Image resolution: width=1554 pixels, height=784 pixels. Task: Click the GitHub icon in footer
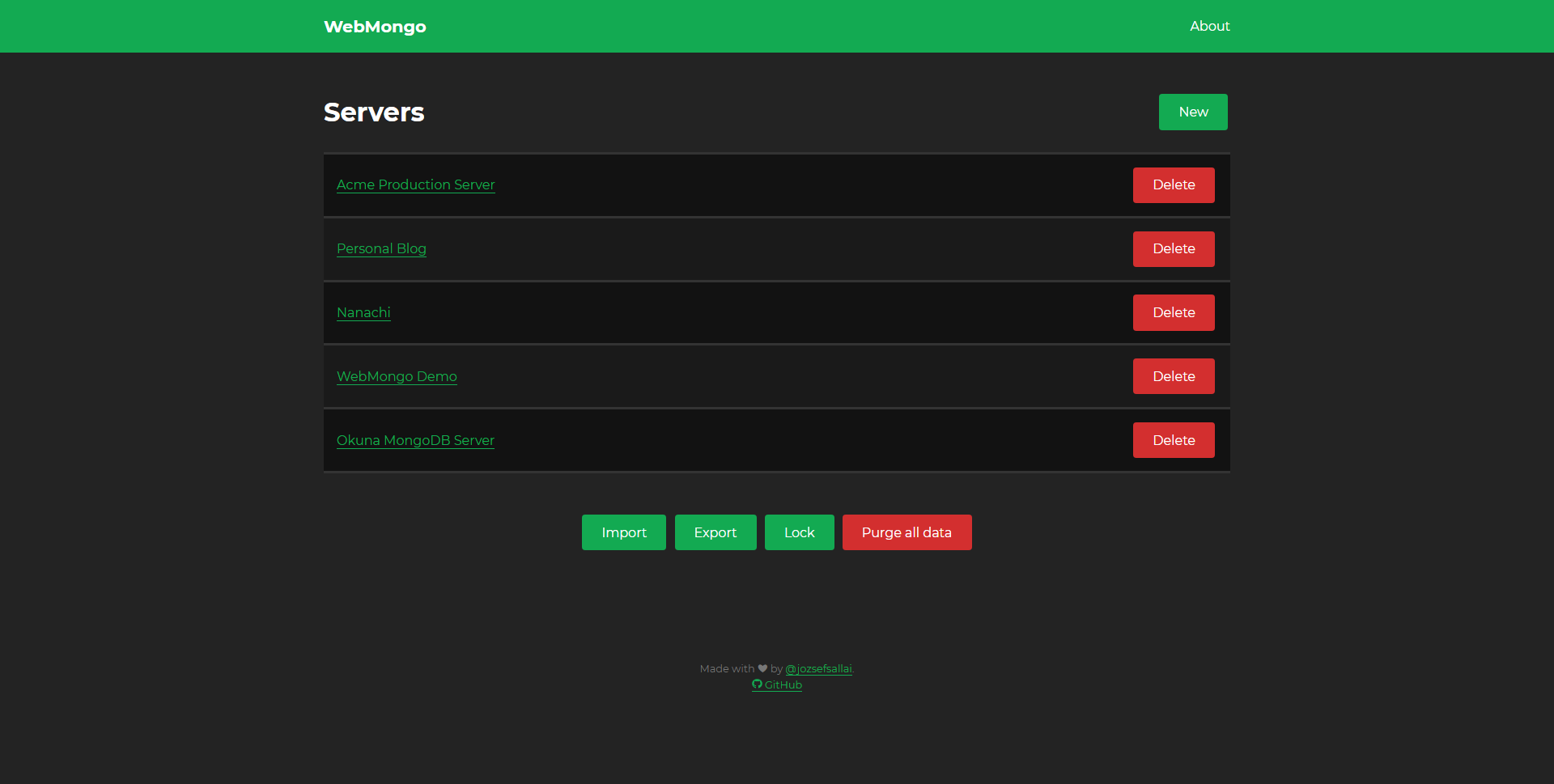click(x=758, y=684)
